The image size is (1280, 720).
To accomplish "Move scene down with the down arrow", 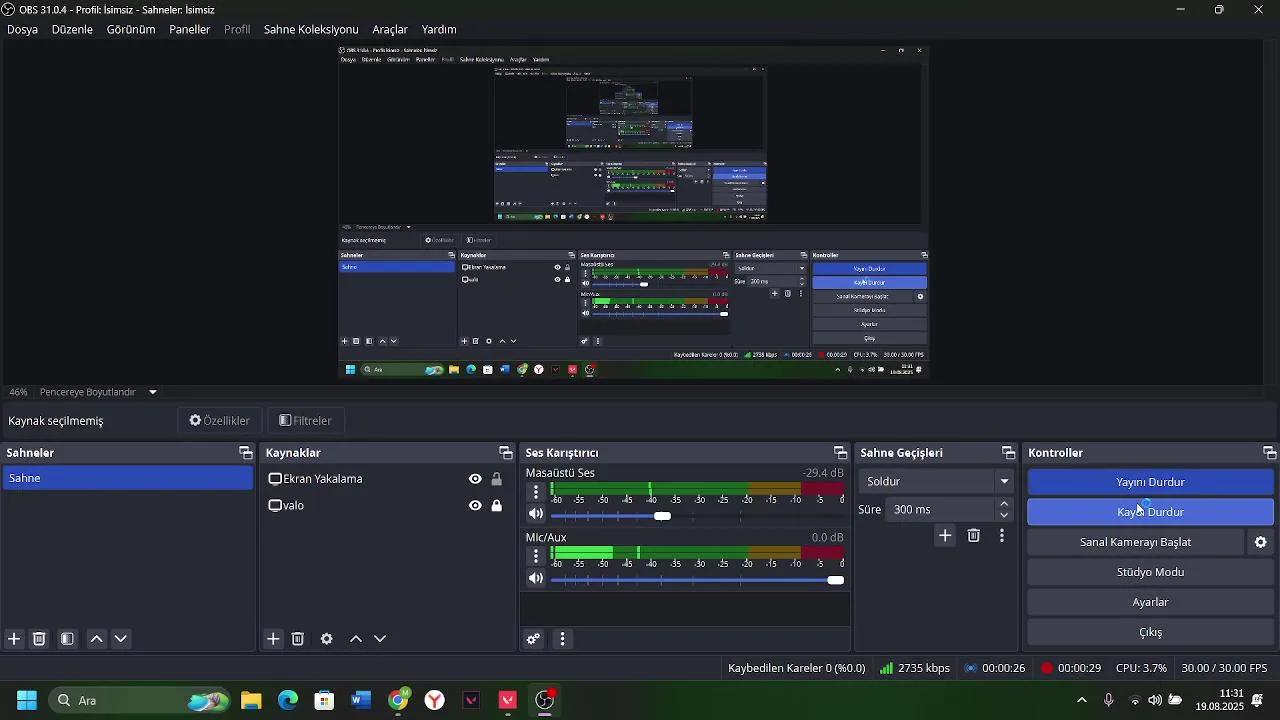I will 121,639.
